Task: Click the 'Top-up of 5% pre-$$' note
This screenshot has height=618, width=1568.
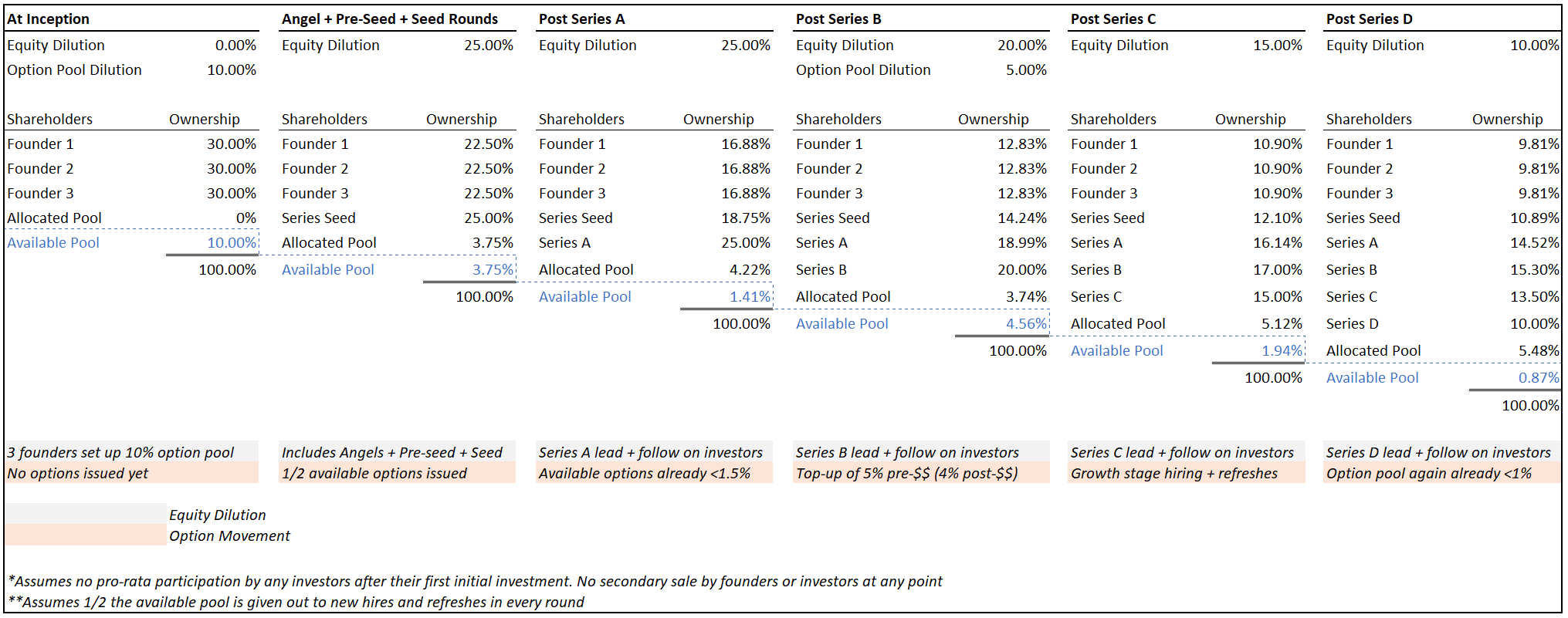Action: point(906,474)
